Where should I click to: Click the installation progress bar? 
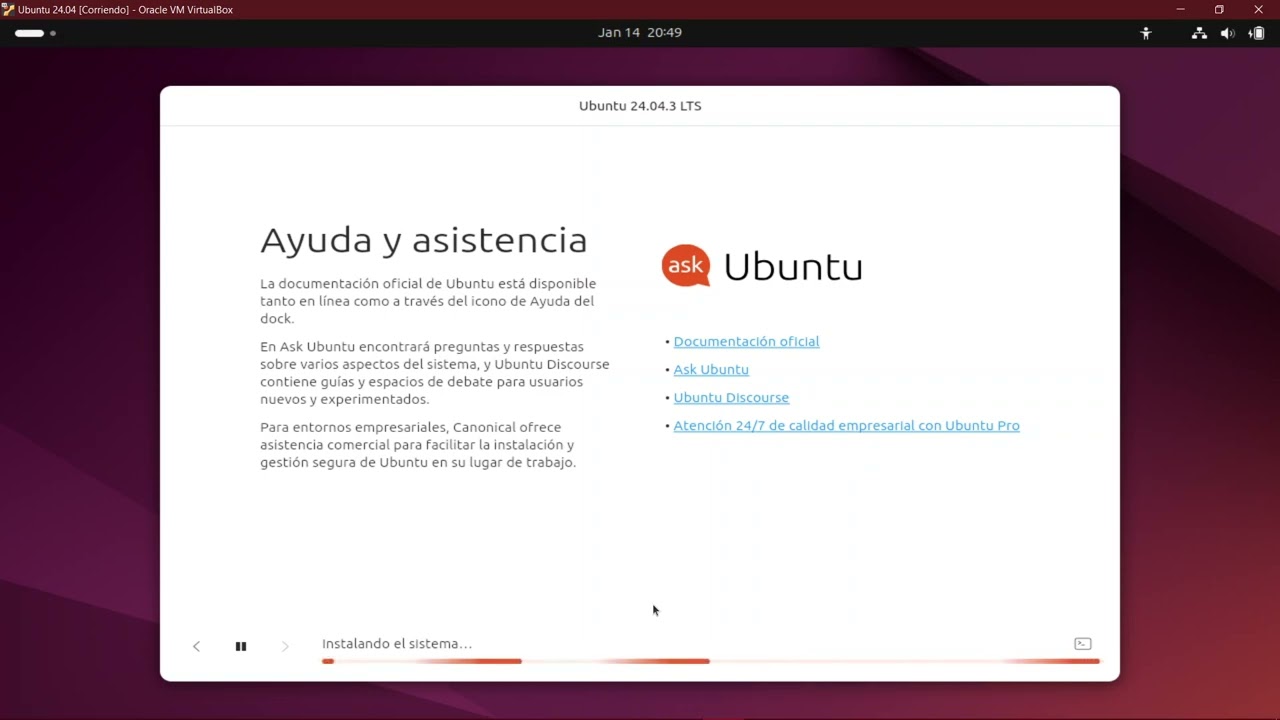[x=710, y=661]
